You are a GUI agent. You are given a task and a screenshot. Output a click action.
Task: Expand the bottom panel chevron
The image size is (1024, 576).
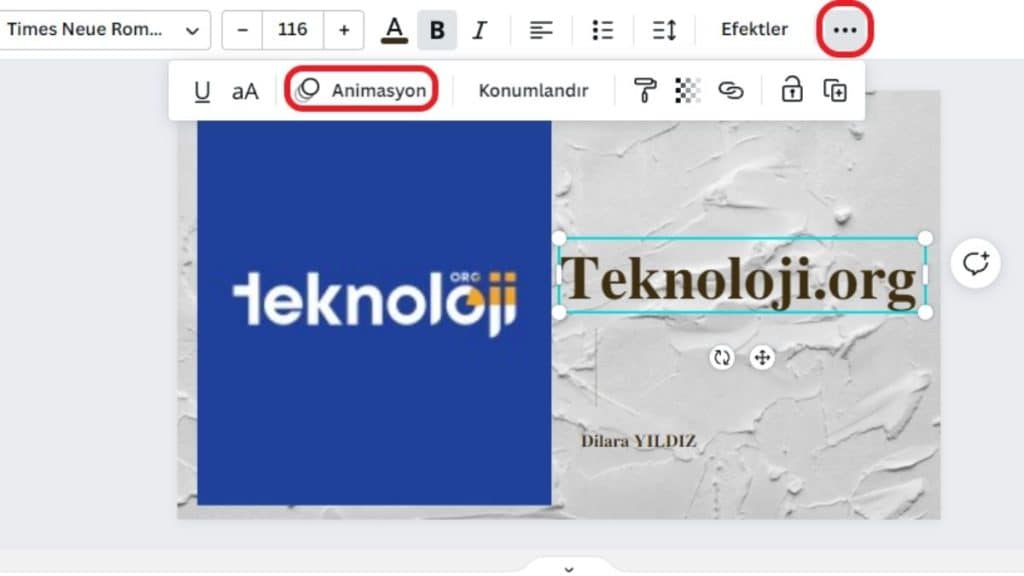[x=569, y=569]
